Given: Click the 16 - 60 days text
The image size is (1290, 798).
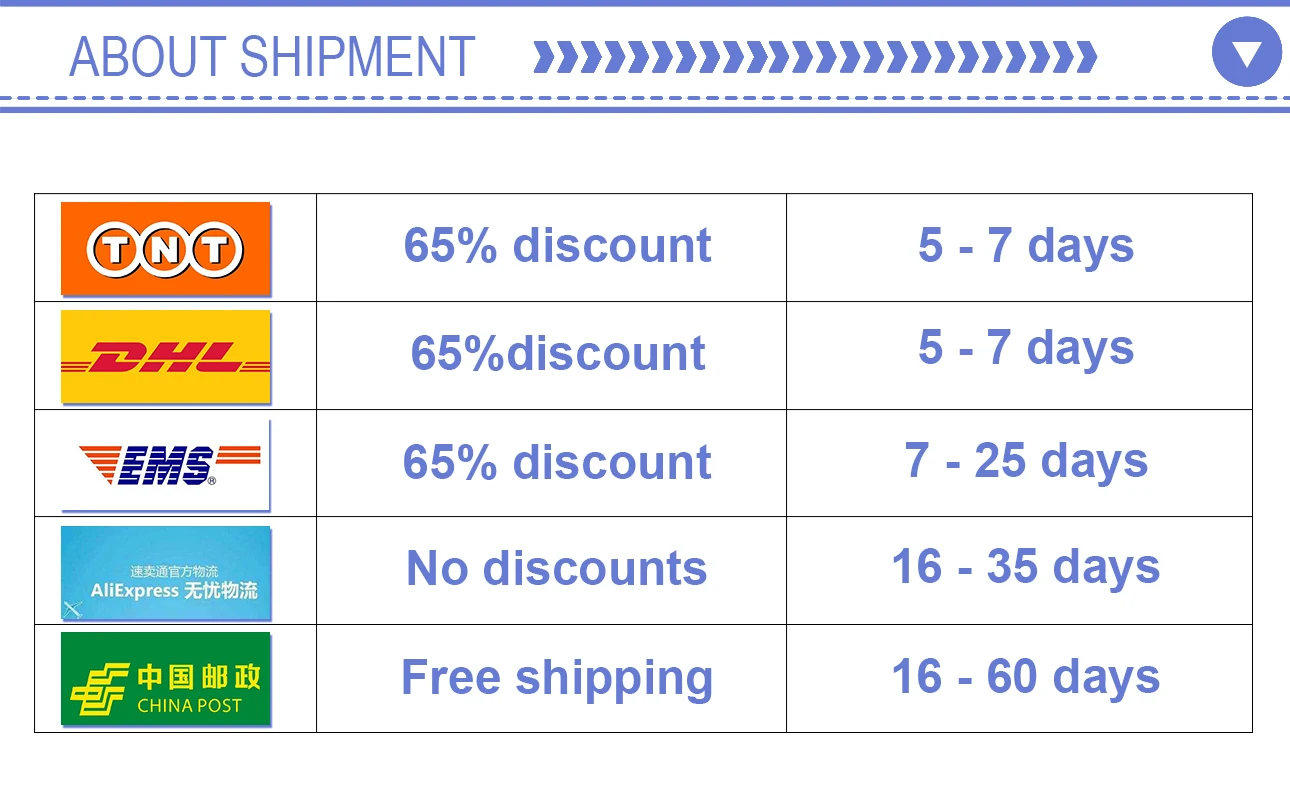Looking at the screenshot, I should (x=1026, y=676).
